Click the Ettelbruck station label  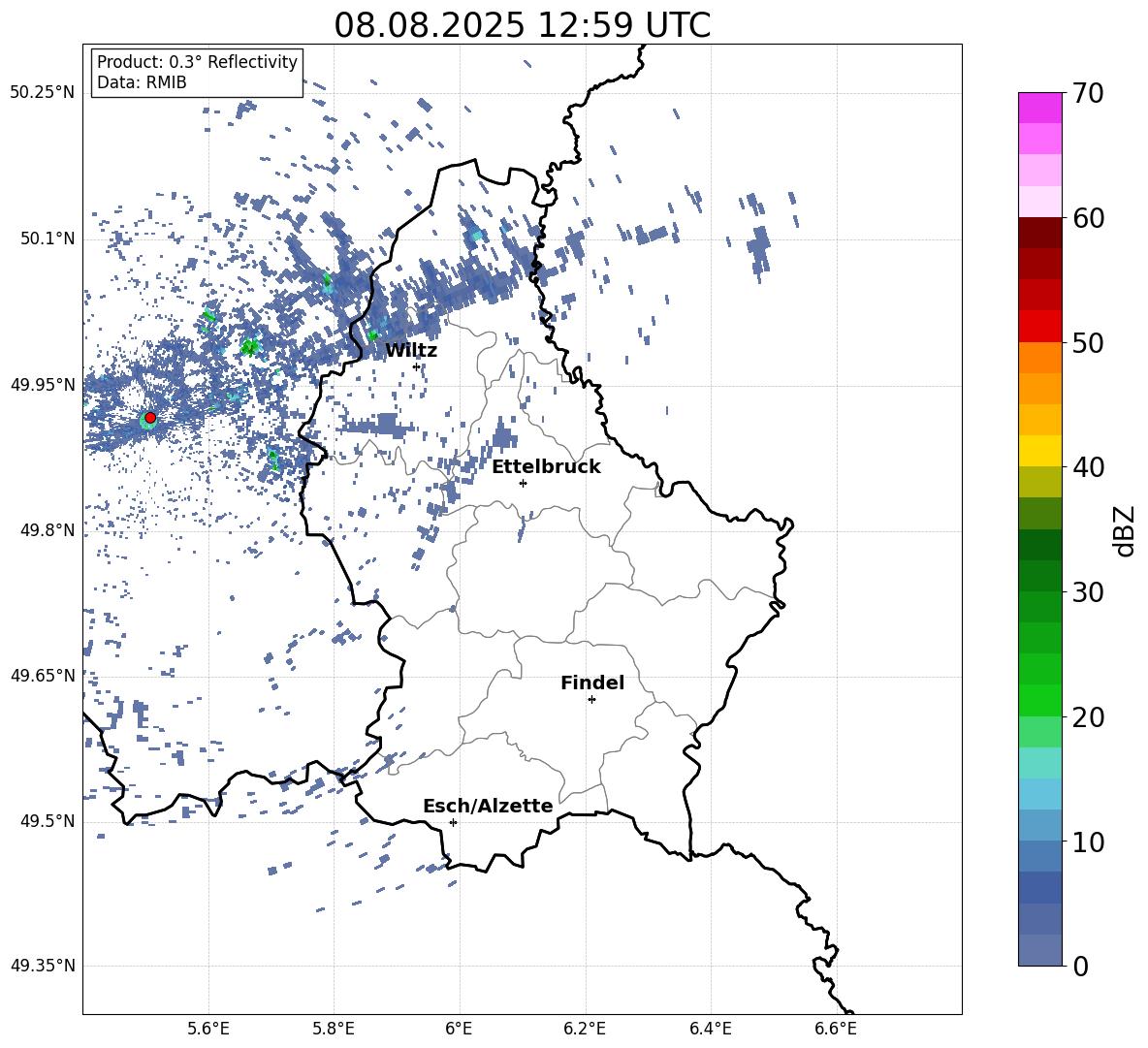point(546,467)
